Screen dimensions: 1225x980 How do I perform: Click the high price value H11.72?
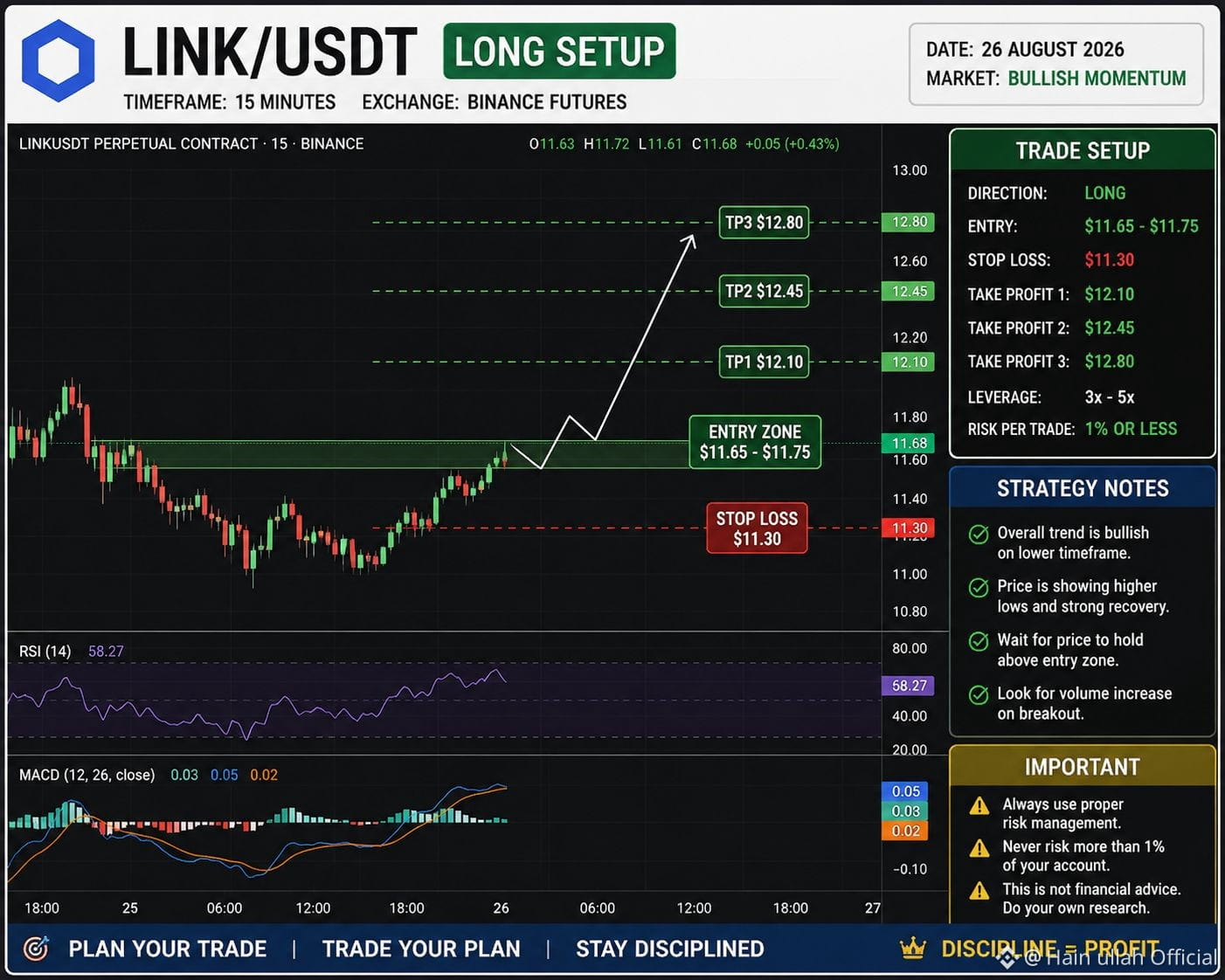[x=606, y=144]
